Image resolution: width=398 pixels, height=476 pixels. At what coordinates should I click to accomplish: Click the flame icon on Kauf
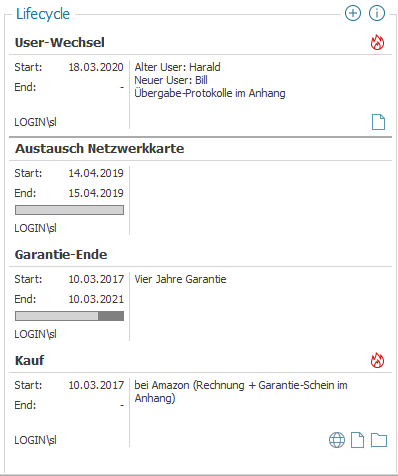377,360
